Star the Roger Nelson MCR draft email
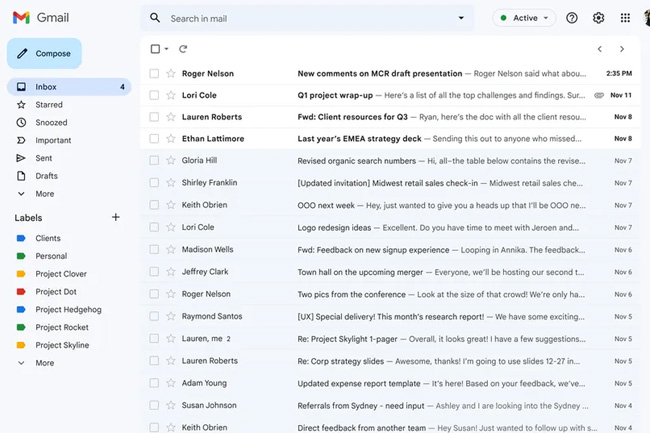Screen dimensions: 650x433 (x=171, y=73)
